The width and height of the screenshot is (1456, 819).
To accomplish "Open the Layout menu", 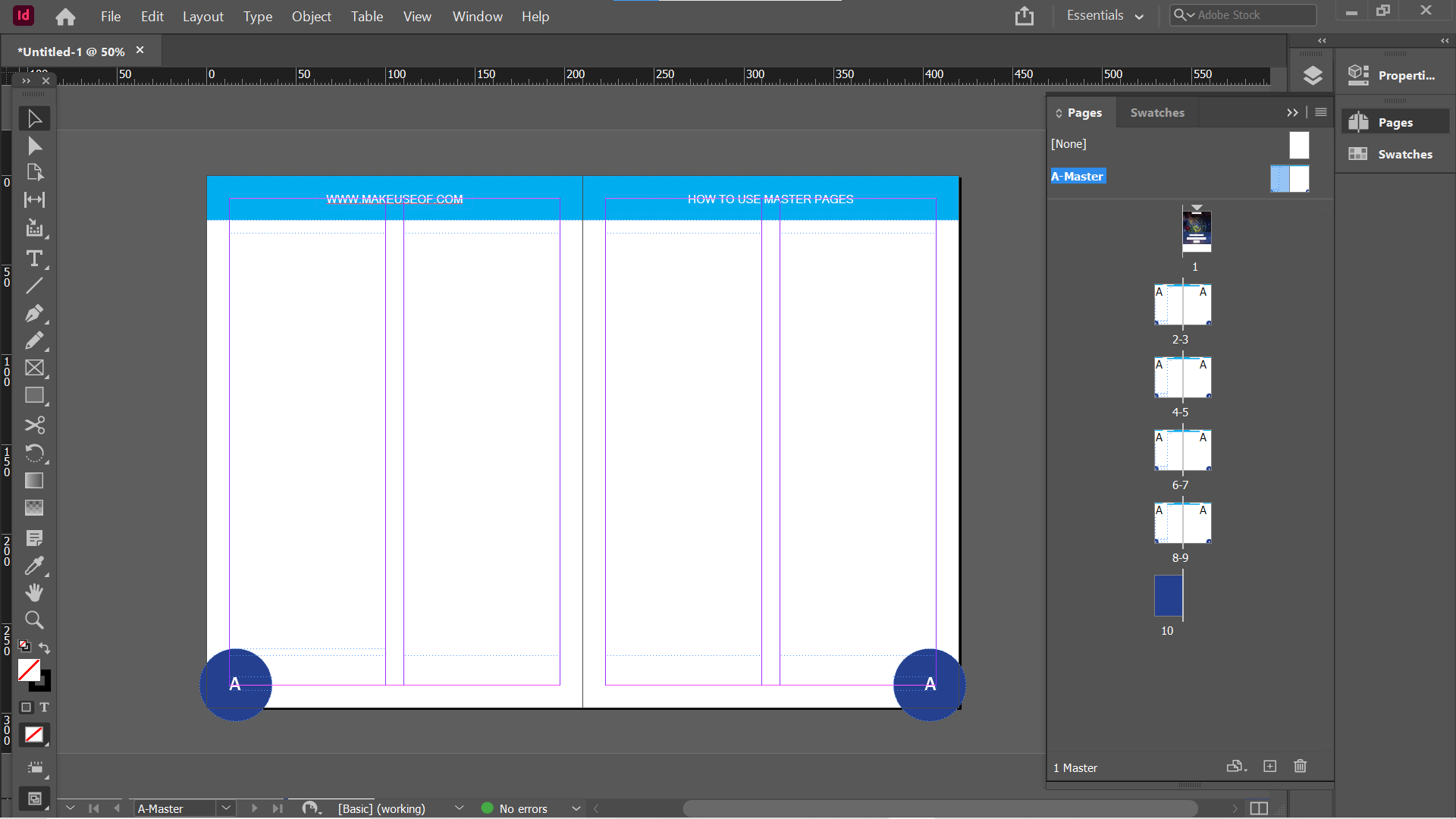I will click(202, 16).
